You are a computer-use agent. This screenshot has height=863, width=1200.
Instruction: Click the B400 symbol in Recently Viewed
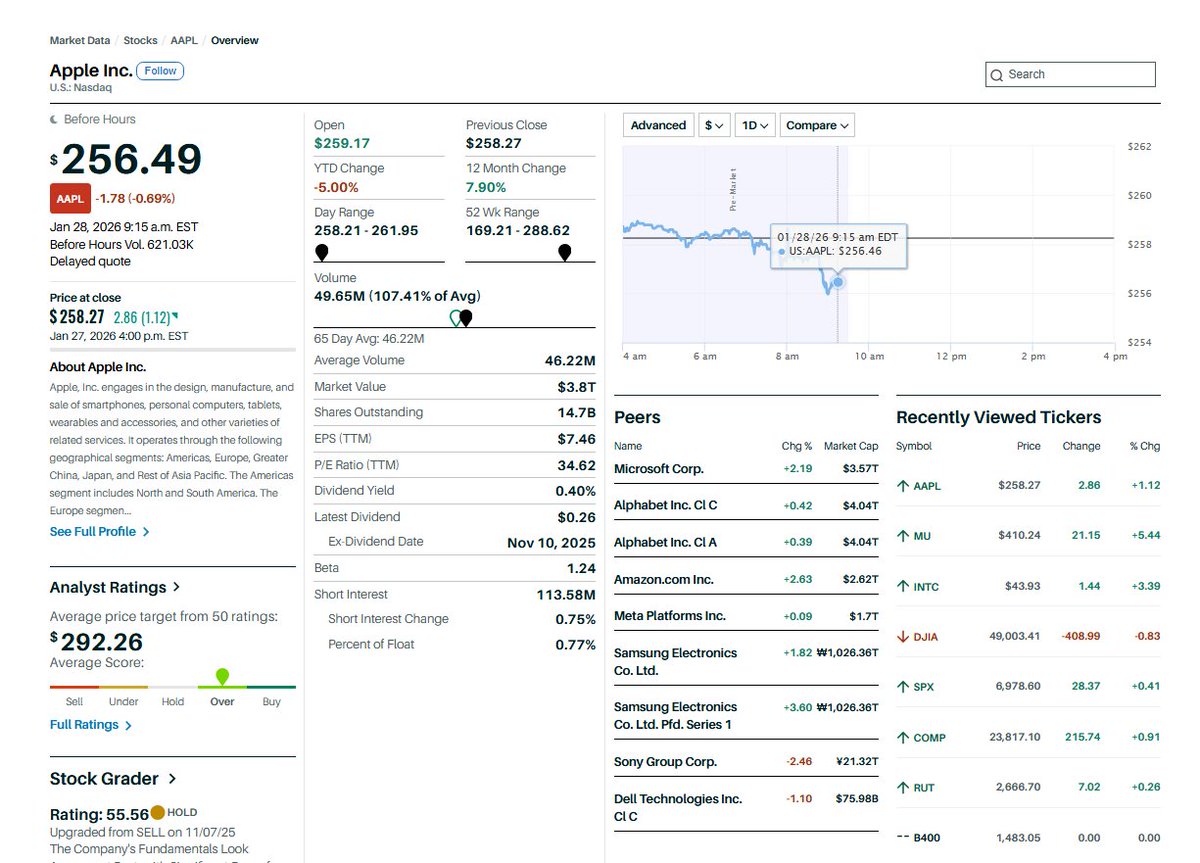click(927, 838)
